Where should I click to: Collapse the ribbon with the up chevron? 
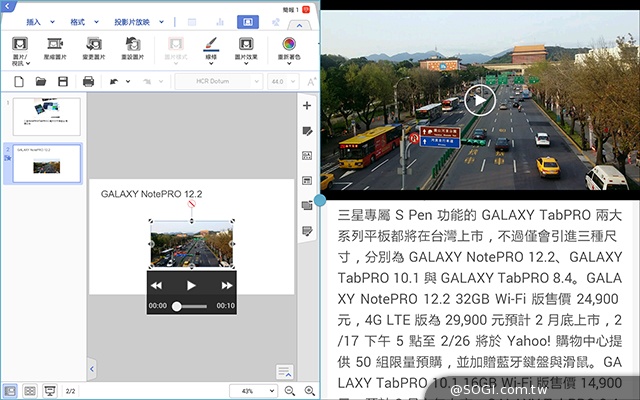pyautogui.click(x=299, y=25)
